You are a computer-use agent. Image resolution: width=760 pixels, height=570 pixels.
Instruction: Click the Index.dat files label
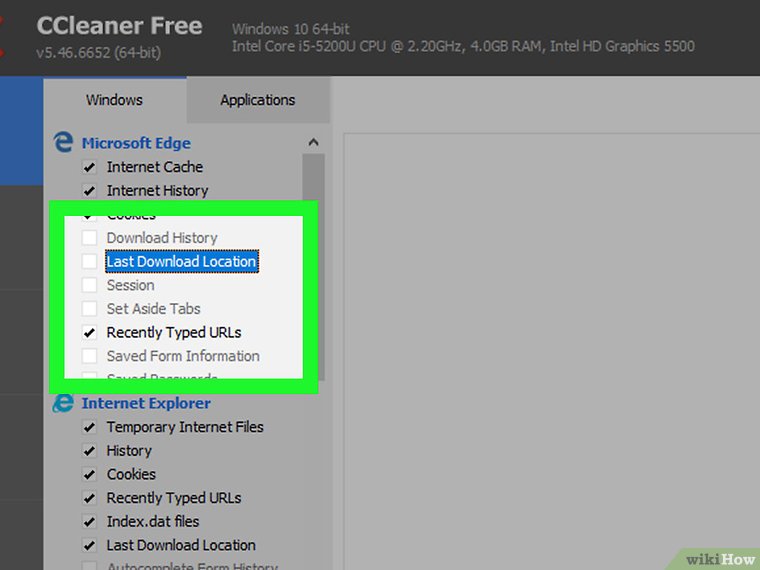point(153,522)
